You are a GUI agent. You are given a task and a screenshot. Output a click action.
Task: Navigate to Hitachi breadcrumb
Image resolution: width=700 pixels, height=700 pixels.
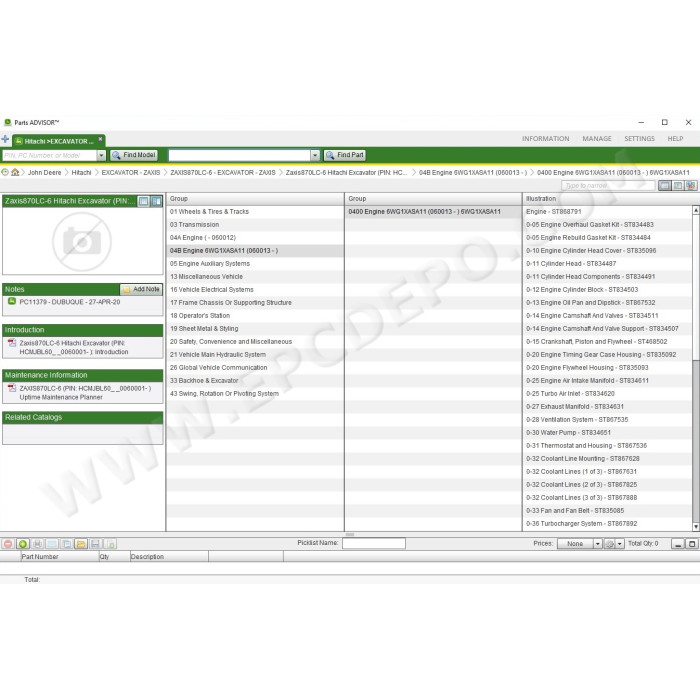pyautogui.click(x=81, y=172)
